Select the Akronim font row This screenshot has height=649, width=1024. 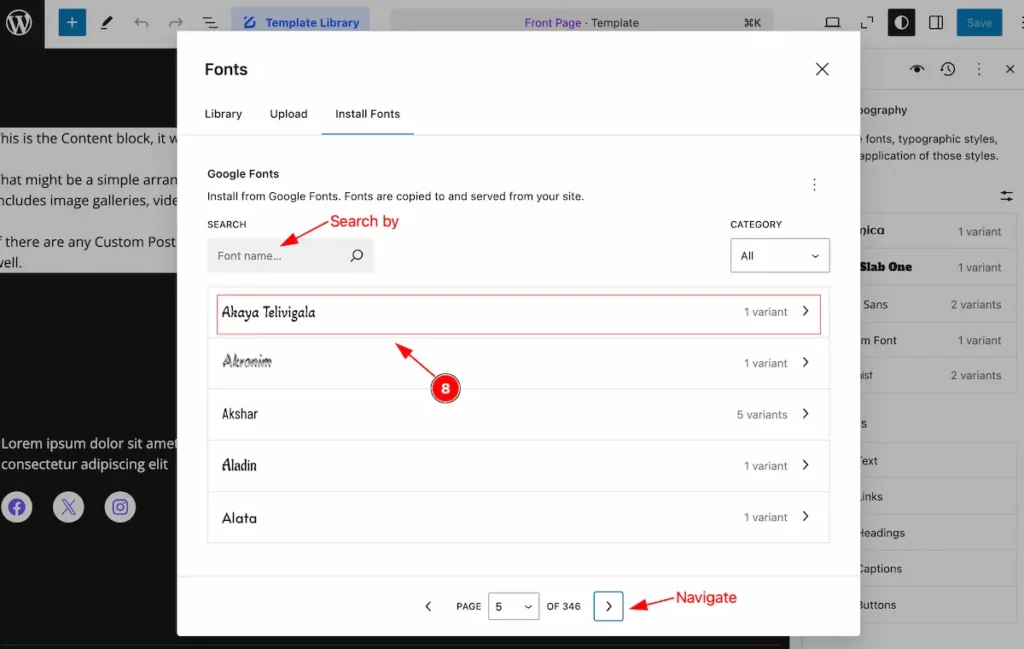(x=519, y=363)
